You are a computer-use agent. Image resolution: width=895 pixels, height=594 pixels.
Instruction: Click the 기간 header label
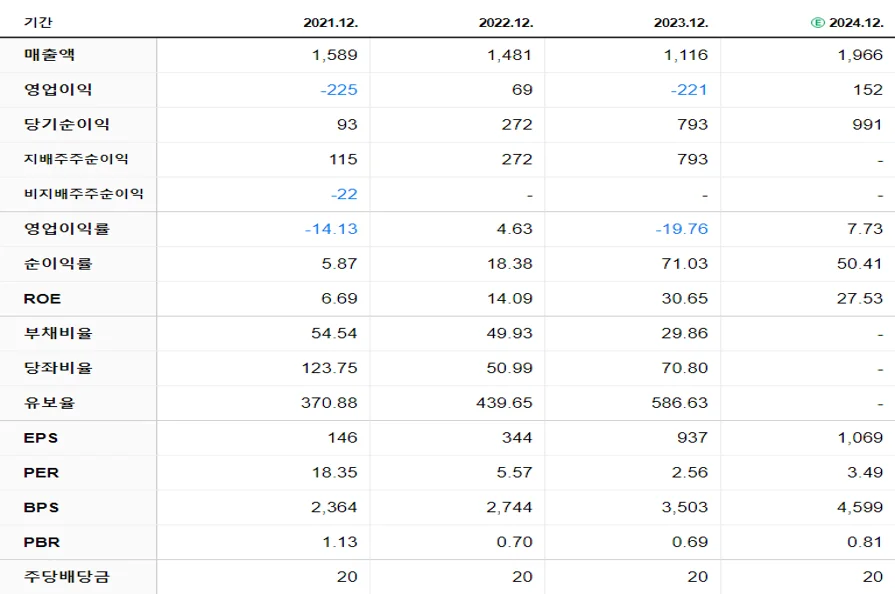(38, 22)
